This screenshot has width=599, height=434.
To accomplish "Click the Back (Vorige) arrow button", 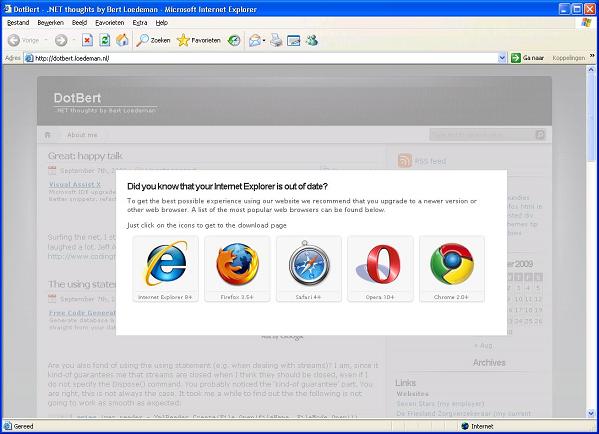I will pos(14,40).
